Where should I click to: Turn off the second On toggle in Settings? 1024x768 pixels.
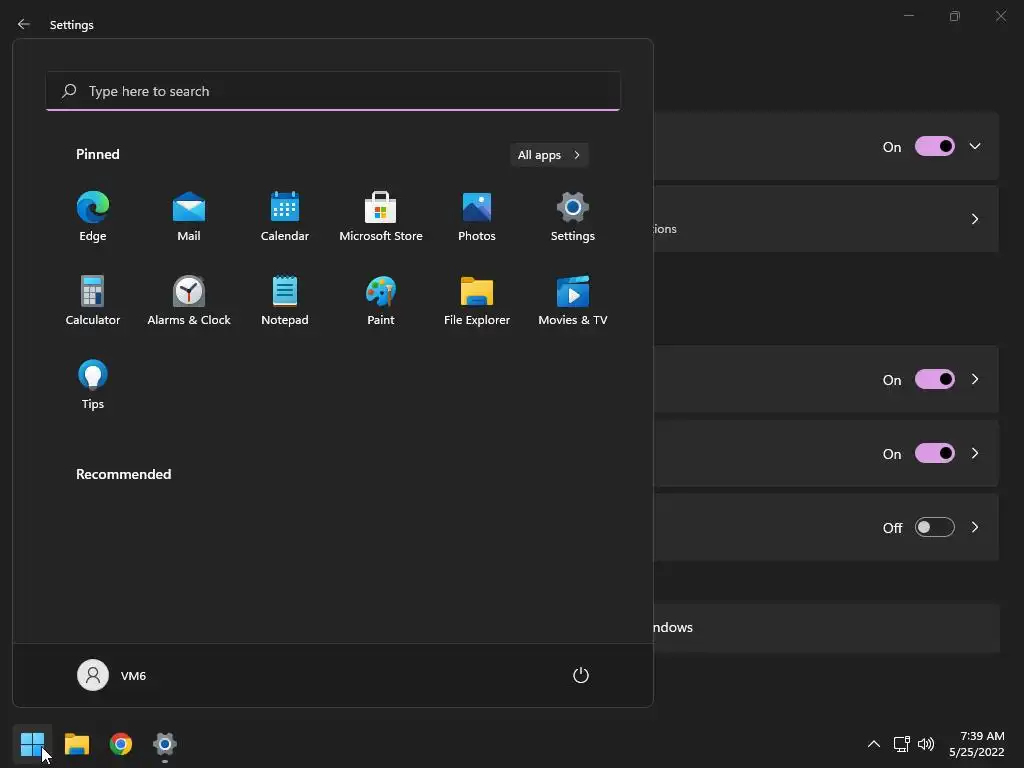pos(935,379)
